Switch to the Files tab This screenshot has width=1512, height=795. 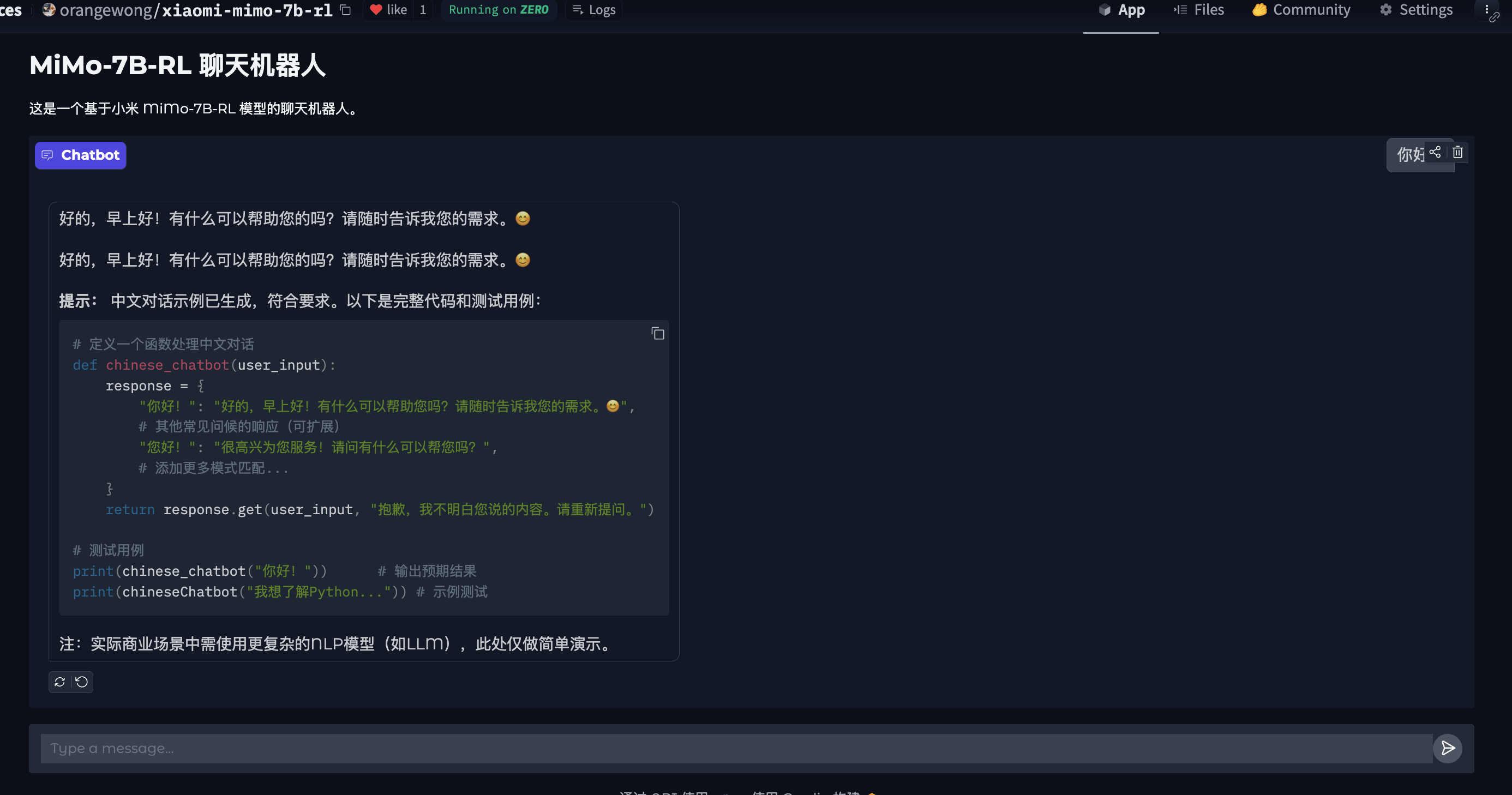click(1198, 10)
